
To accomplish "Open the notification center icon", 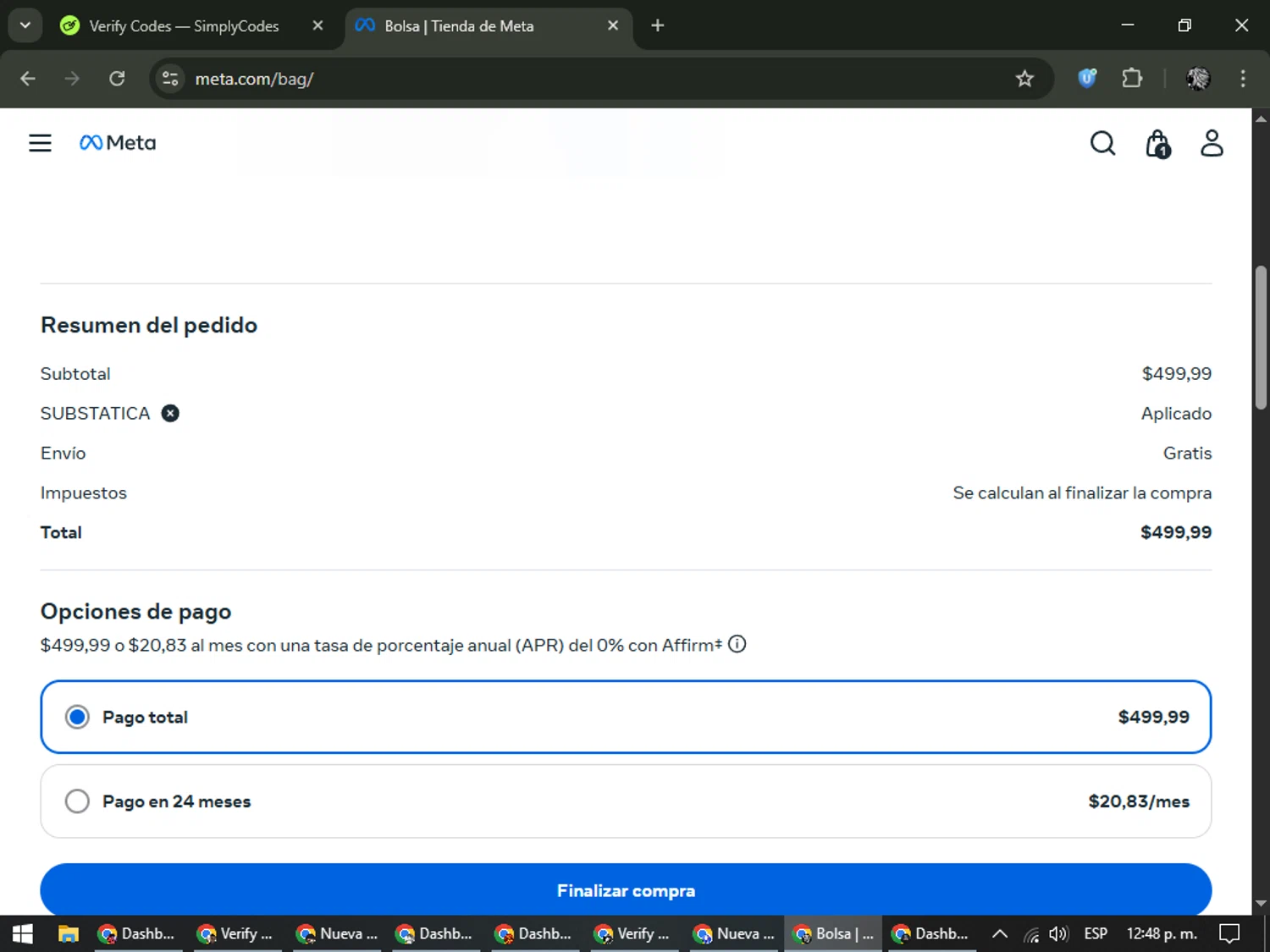I will (x=1229, y=933).
